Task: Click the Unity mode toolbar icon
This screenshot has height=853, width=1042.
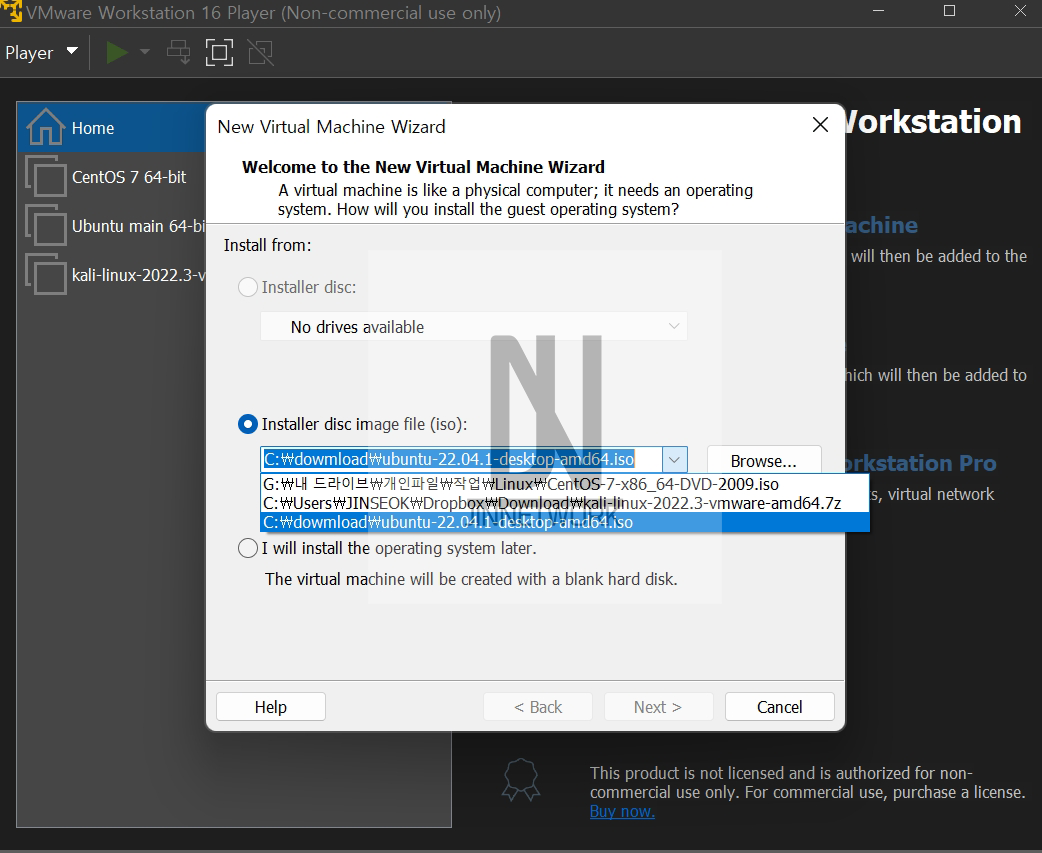Action: (260, 52)
